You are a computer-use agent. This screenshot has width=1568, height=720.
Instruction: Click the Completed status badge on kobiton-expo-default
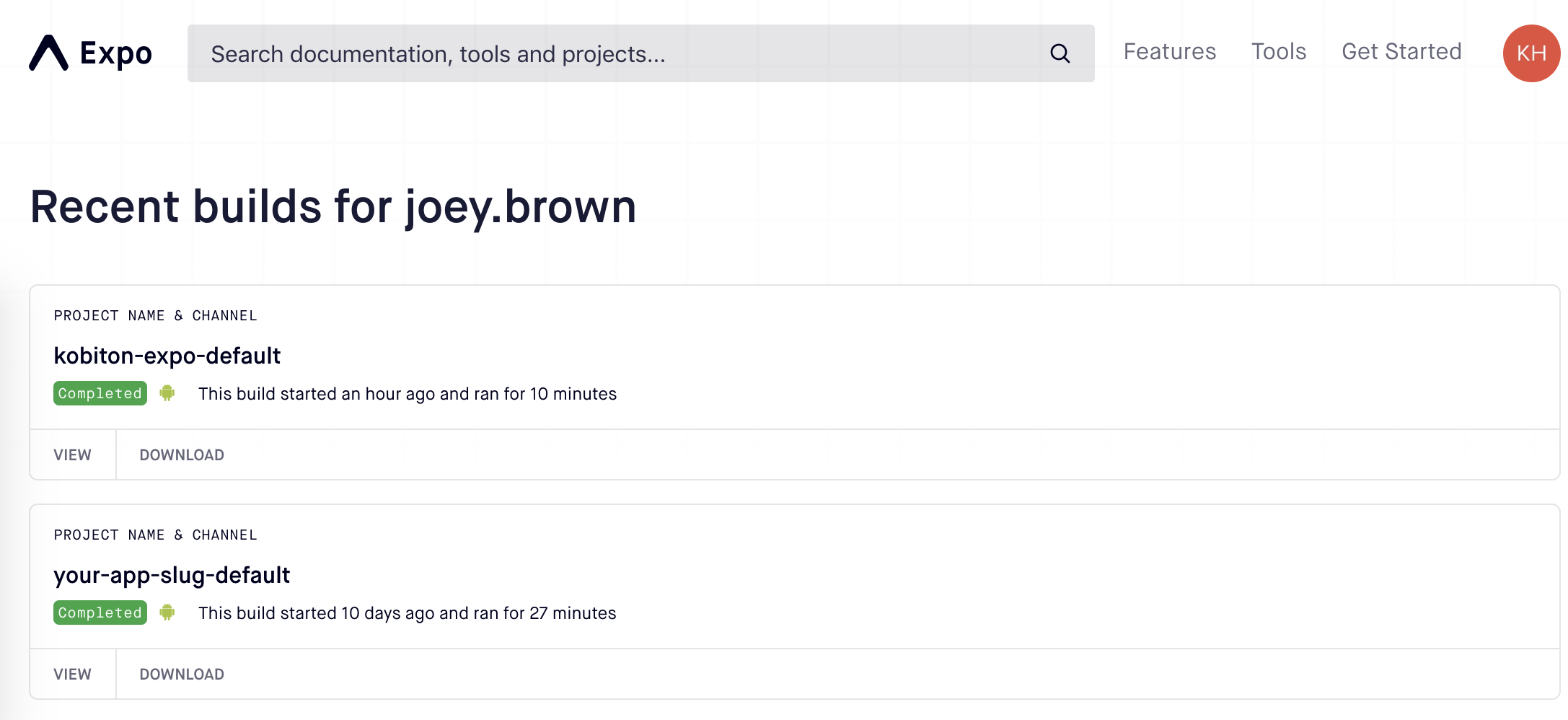pos(100,393)
